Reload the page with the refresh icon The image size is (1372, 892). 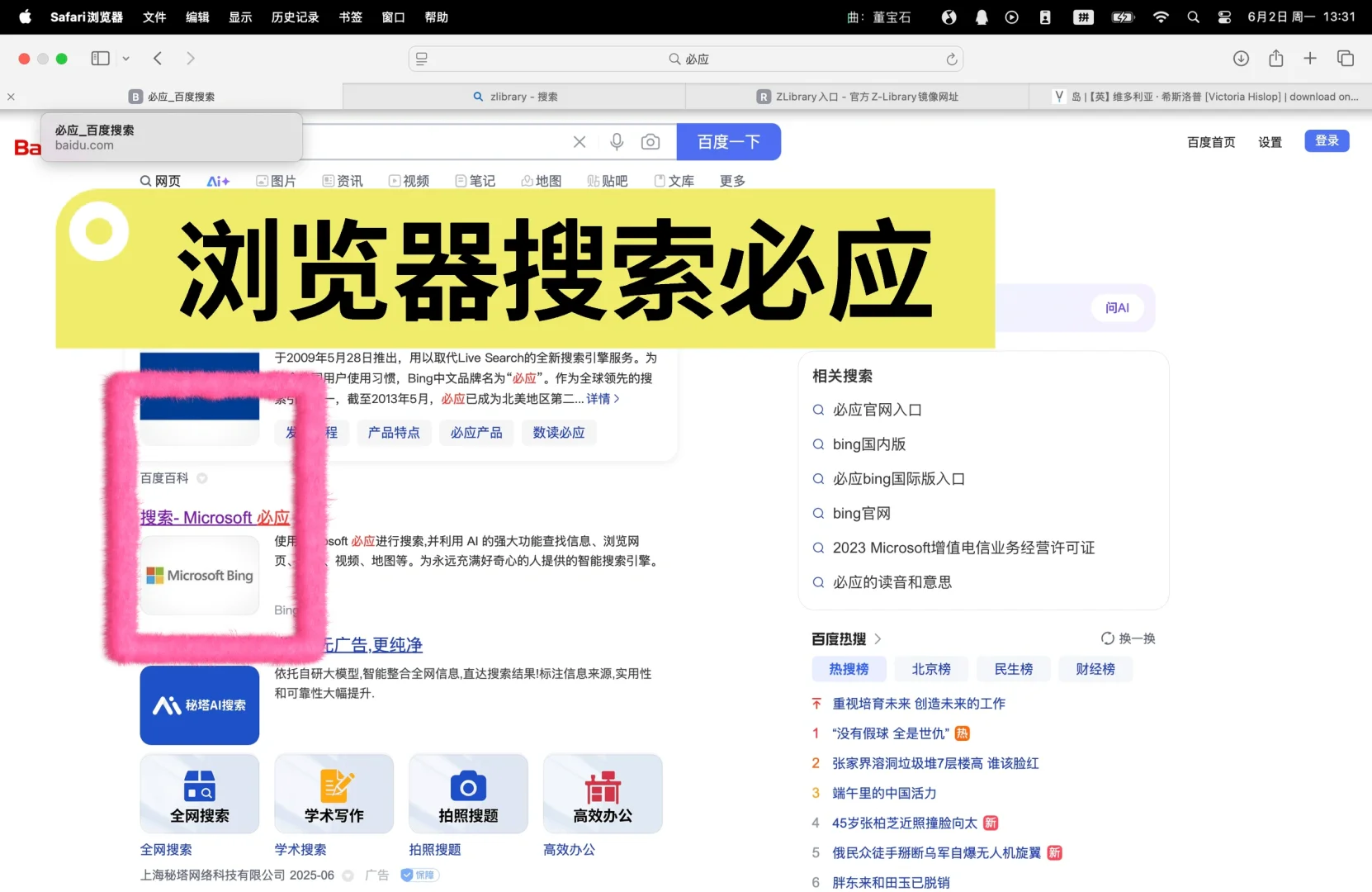pos(951,59)
